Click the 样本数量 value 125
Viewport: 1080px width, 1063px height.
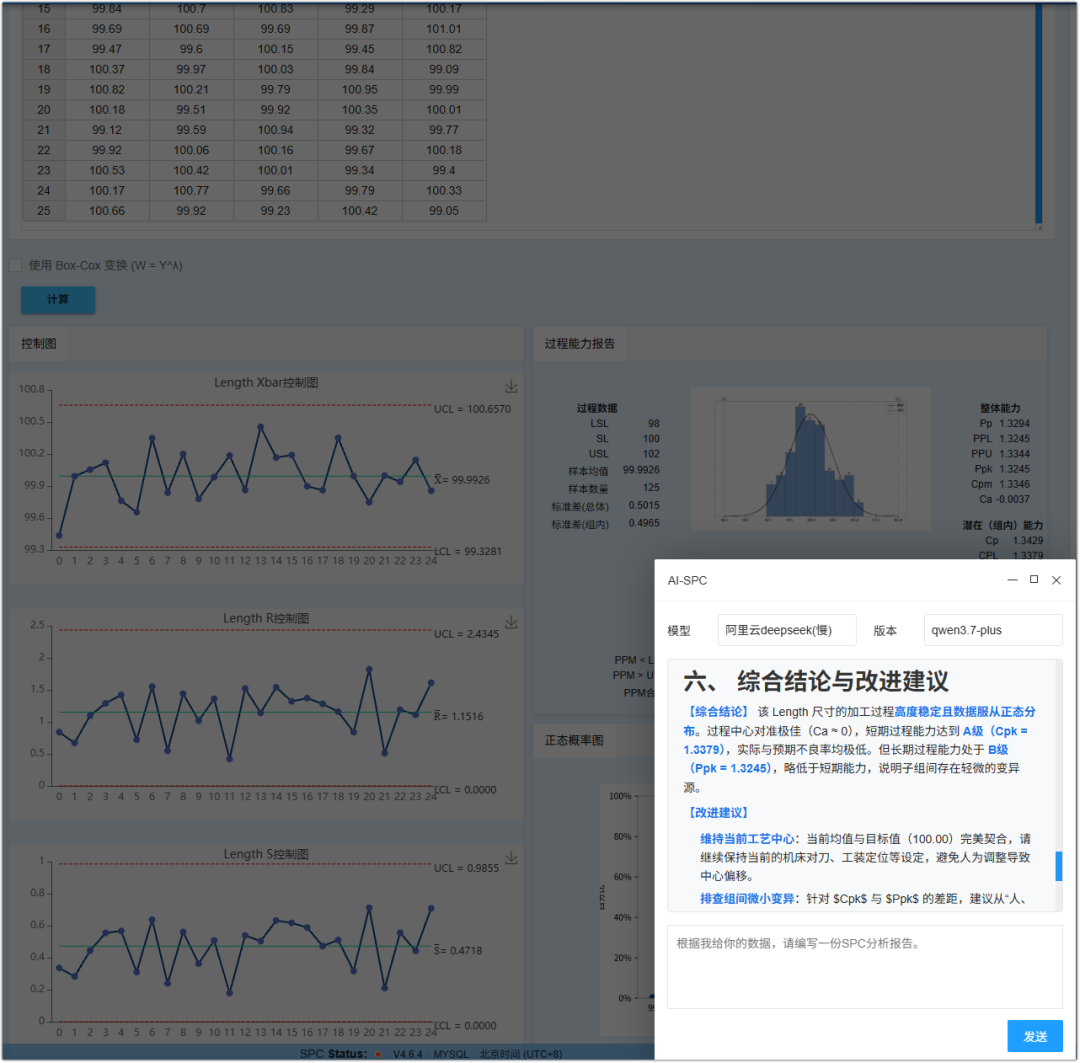[x=652, y=488]
